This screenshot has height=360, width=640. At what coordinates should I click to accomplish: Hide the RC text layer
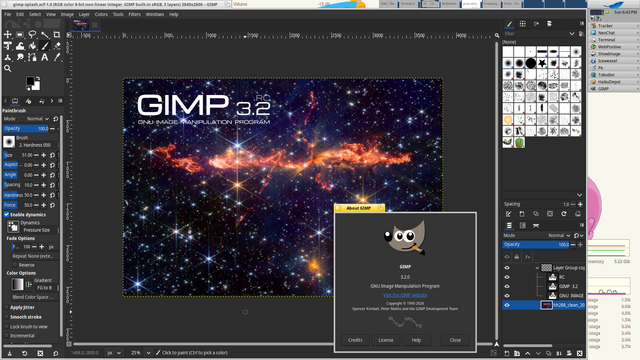point(507,277)
